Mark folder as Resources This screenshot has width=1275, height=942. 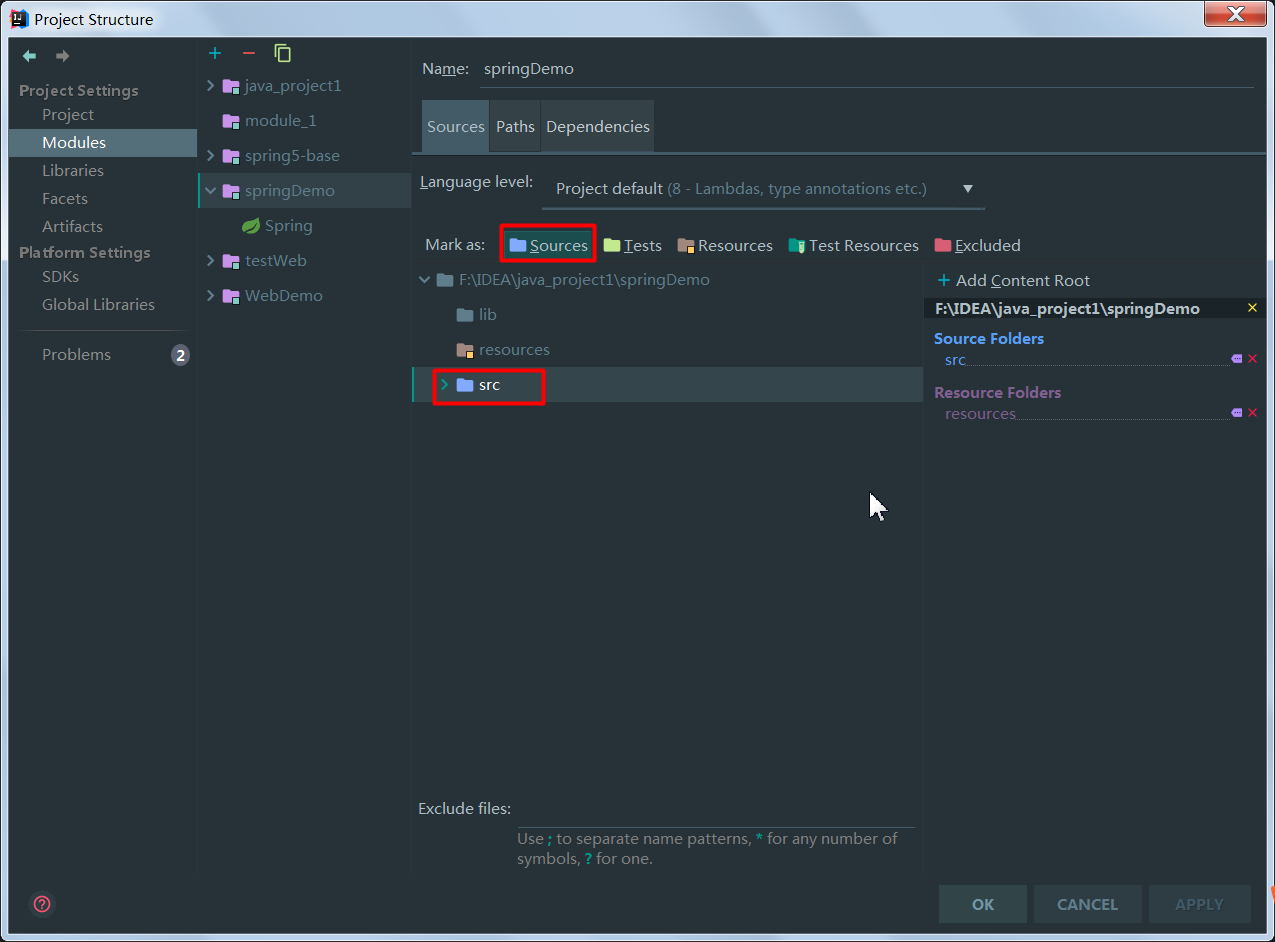(x=725, y=245)
